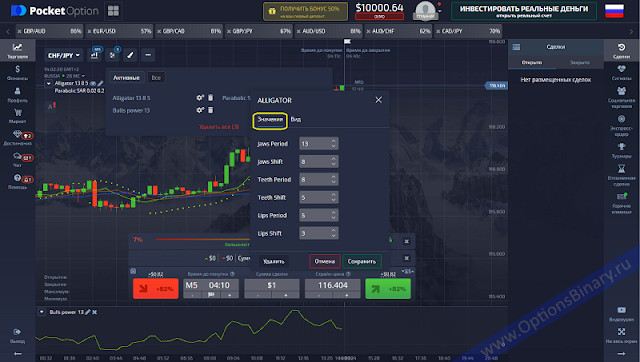Open settings gear for Bulls power 13

tap(200, 110)
